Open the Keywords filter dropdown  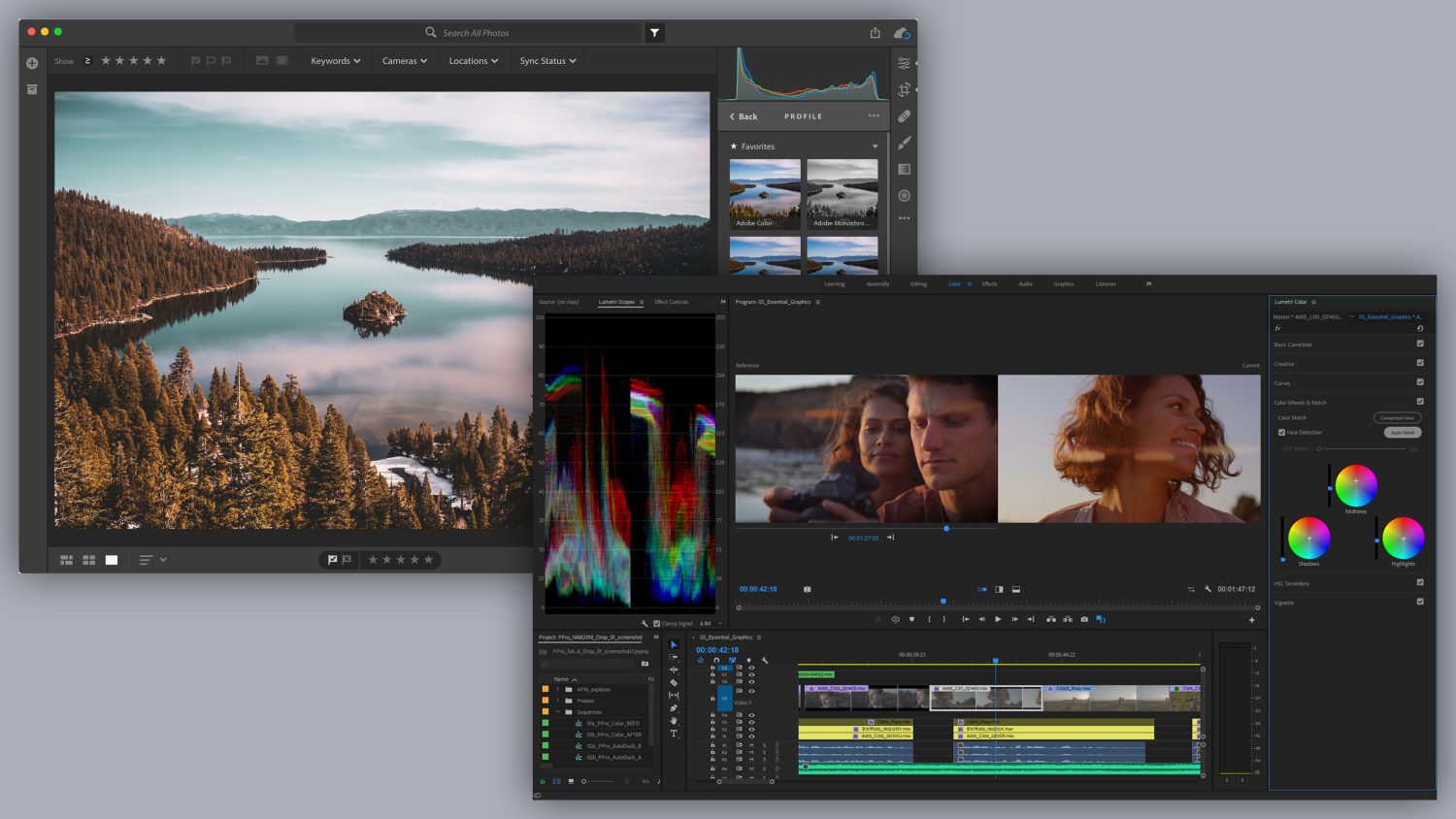[x=335, y=61]
